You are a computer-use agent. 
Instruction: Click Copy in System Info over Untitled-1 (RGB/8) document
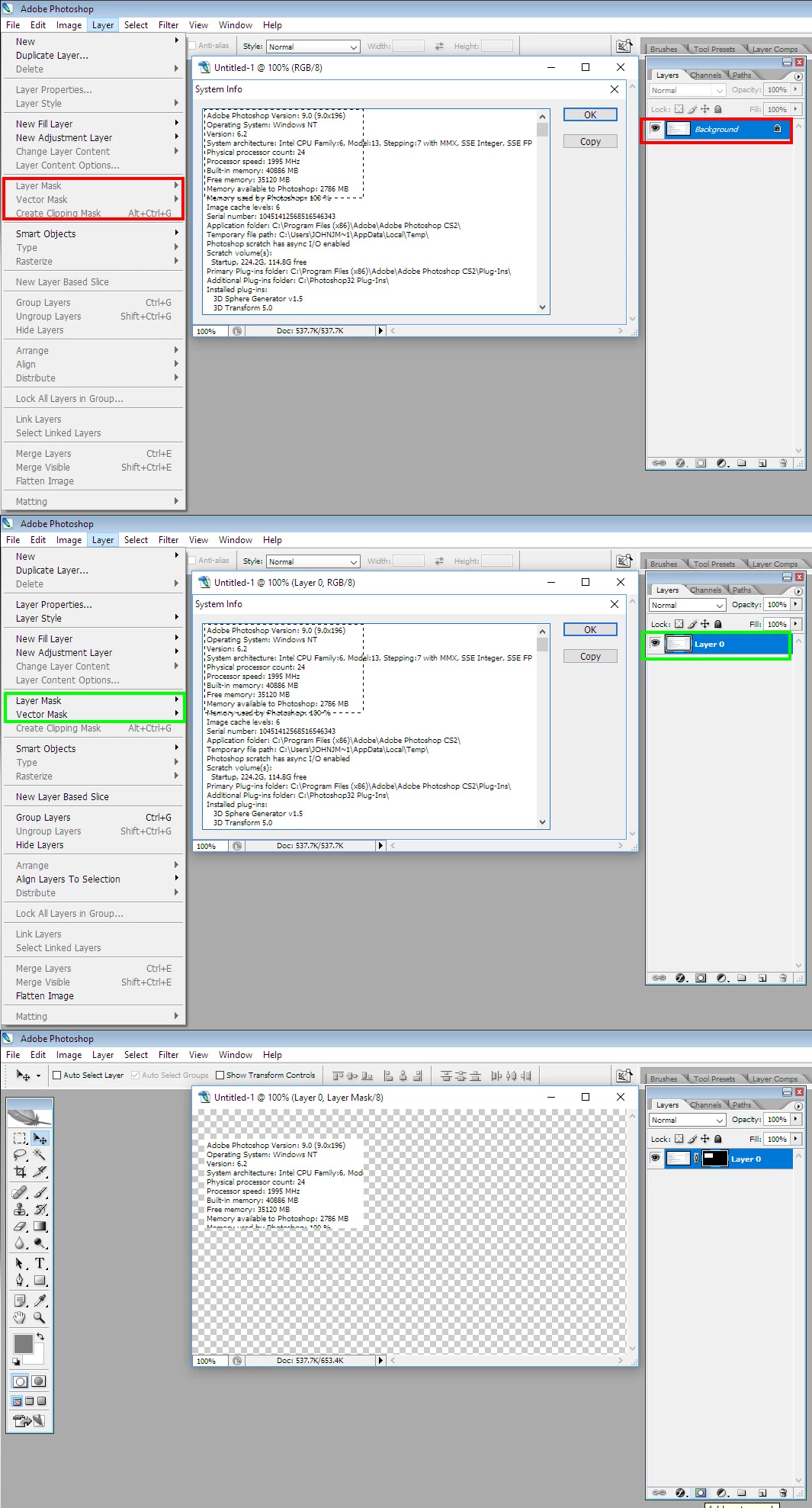[590, 142]
